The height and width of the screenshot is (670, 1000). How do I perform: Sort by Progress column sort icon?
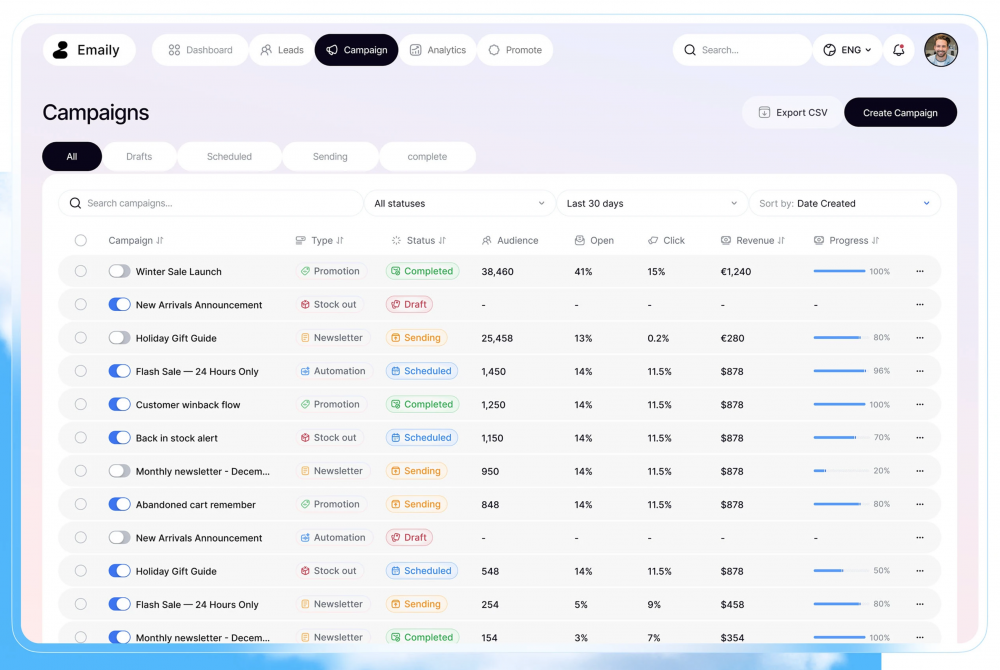point(875,241)
